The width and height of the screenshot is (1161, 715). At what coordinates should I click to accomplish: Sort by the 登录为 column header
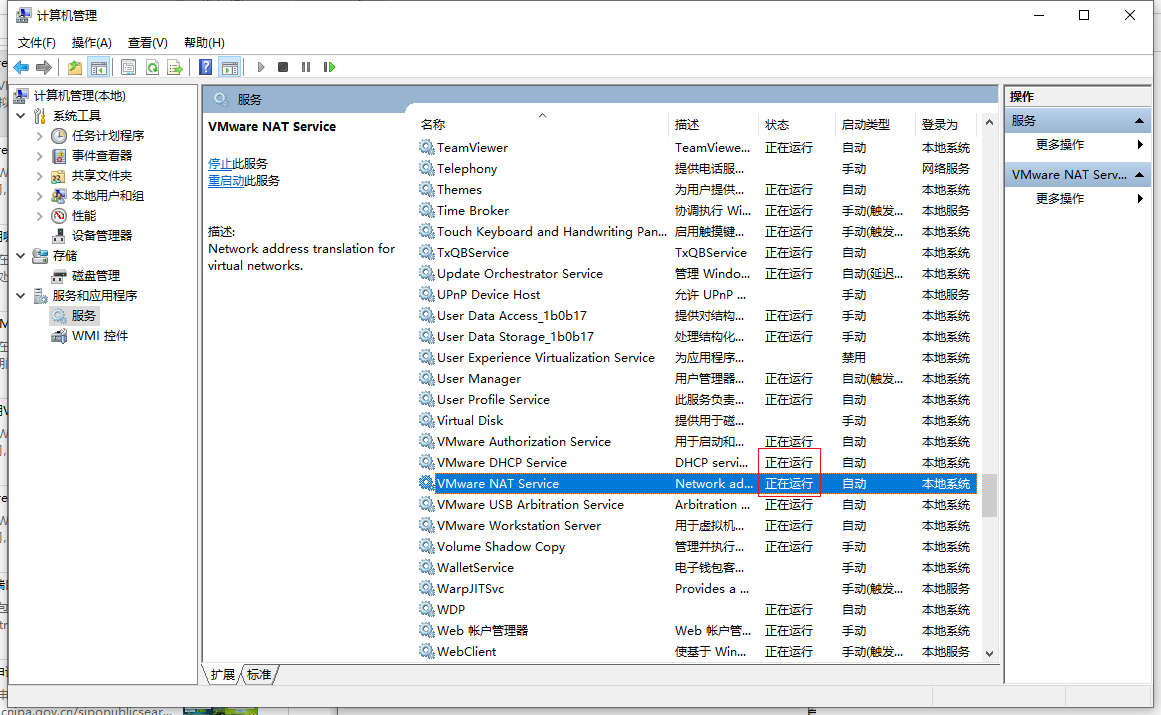[x=946, y=124]
